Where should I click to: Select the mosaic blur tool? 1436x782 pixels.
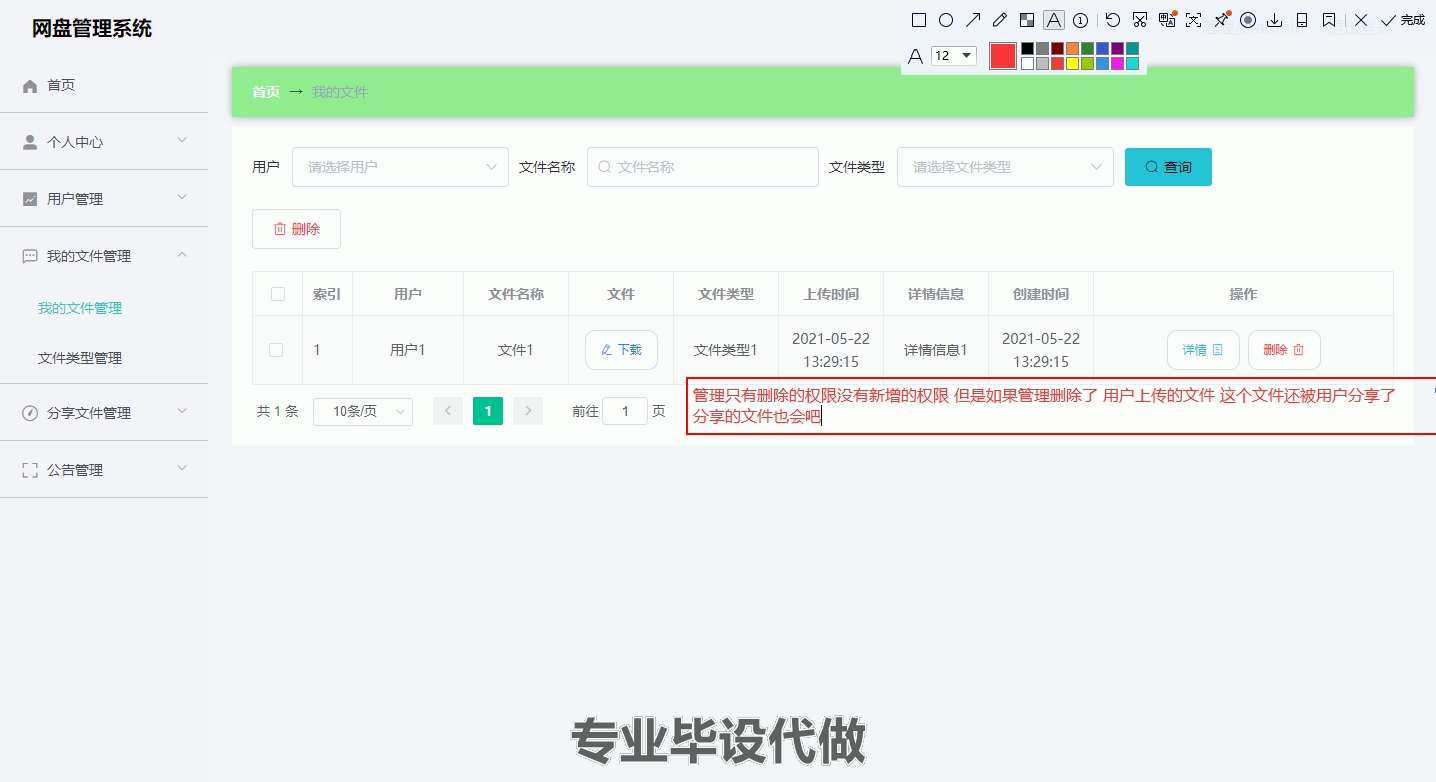(1027, 20)
